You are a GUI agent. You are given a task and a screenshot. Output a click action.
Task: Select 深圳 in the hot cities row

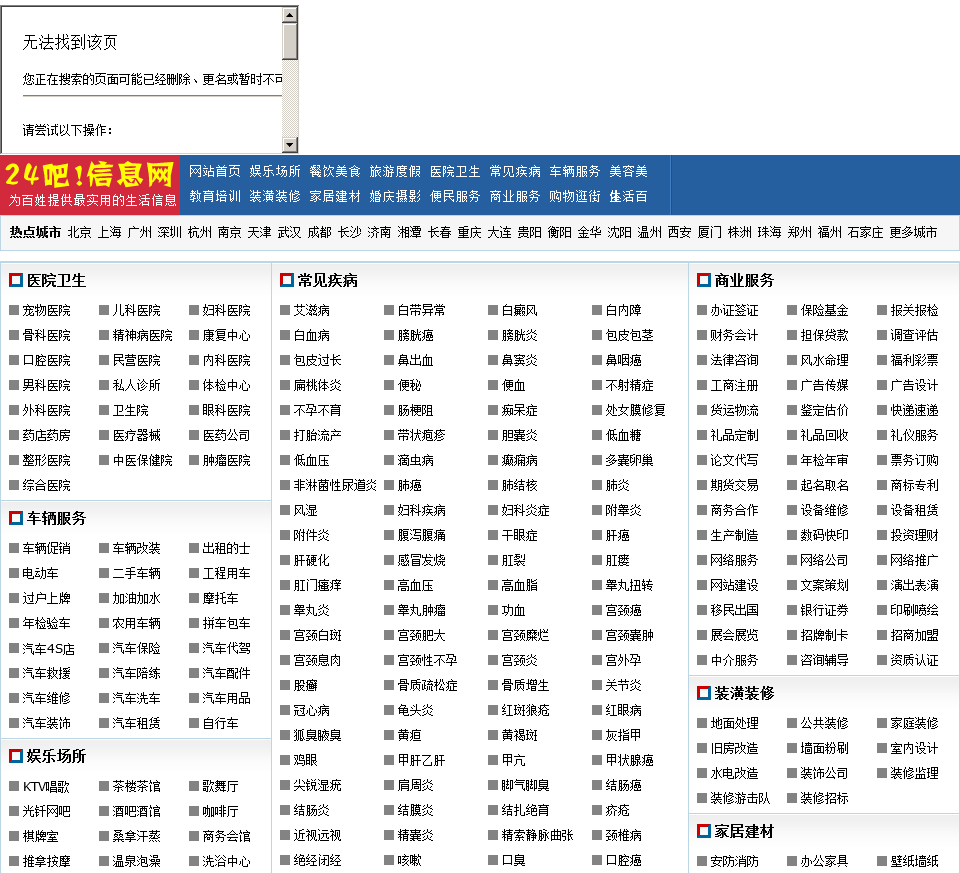[x=170, y=233]
